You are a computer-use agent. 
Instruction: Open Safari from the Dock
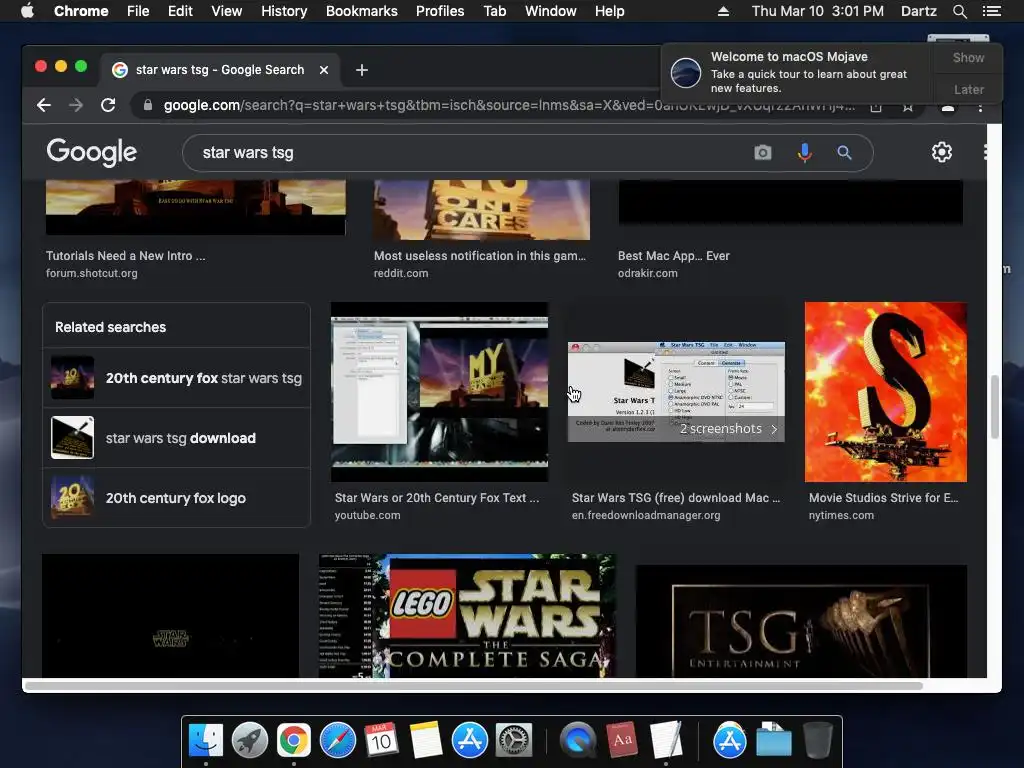pyautogui.click(x=338, y=740)
